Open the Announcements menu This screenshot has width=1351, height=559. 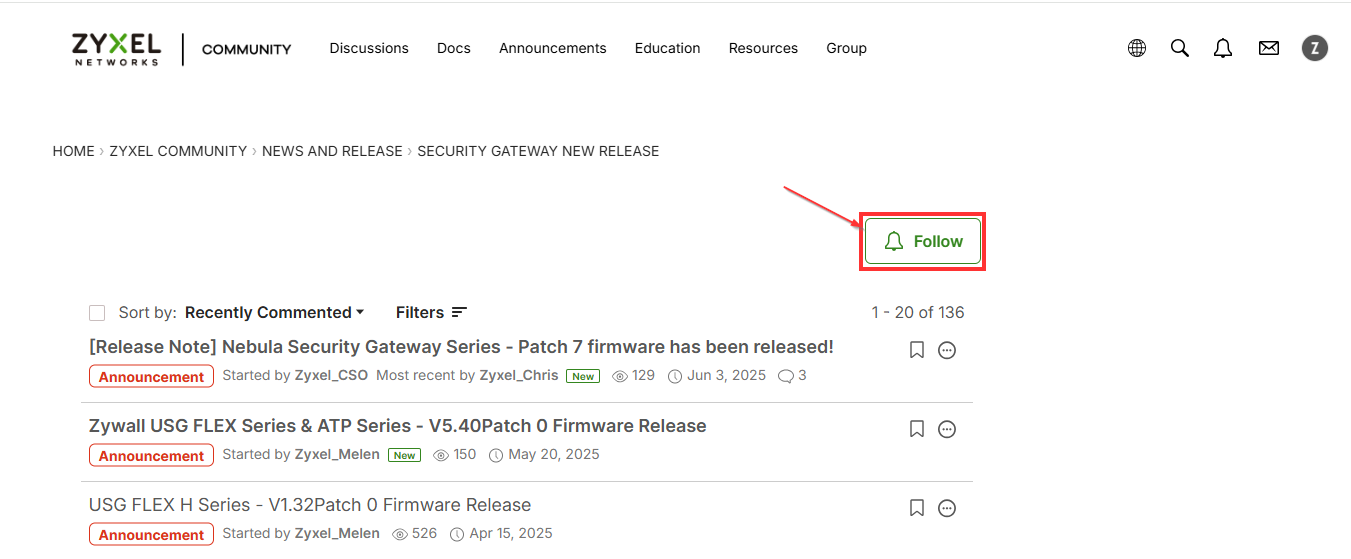point(552,48)
